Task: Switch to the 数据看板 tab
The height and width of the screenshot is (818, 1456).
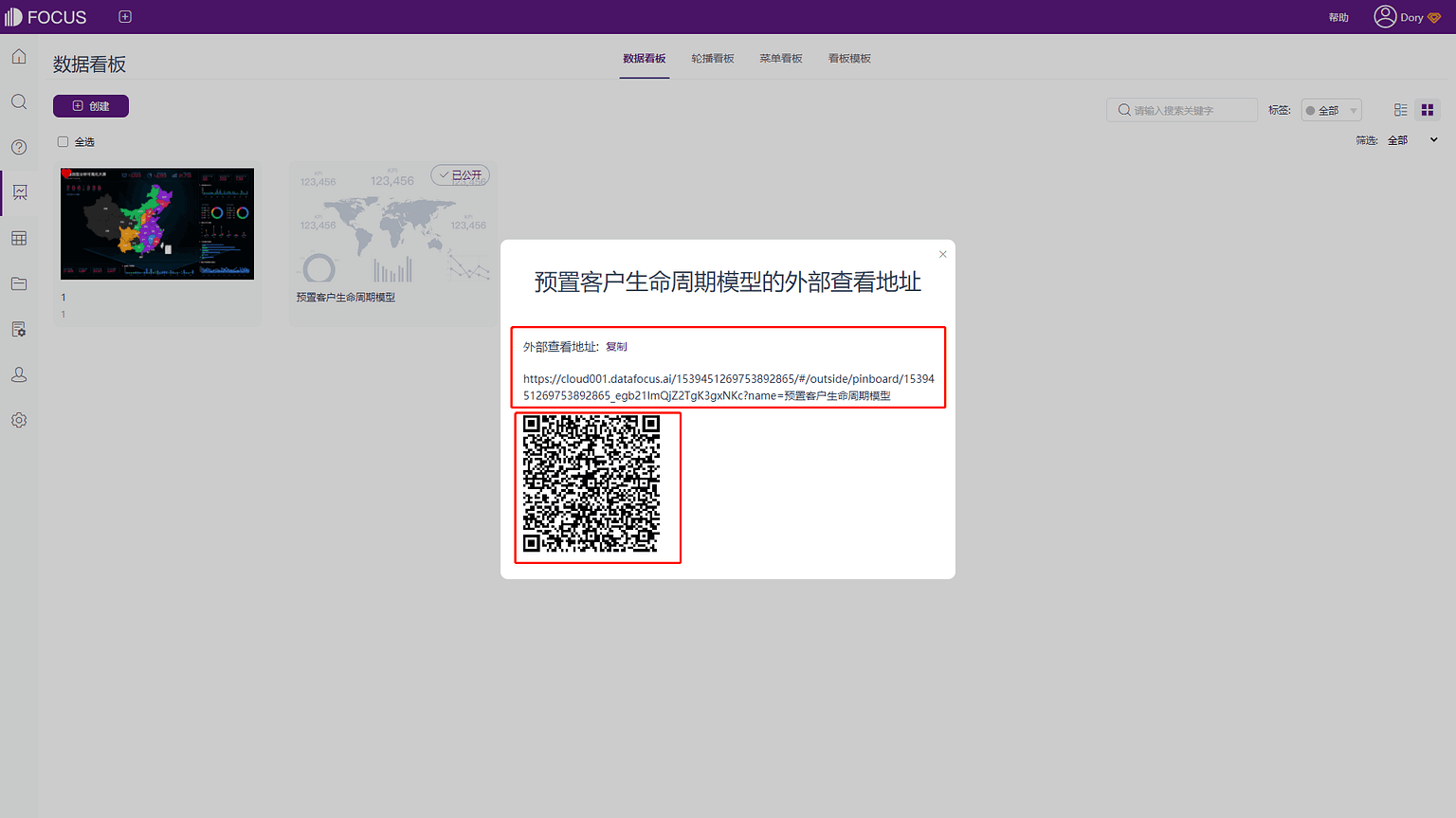Action: (x=645, y=59)
